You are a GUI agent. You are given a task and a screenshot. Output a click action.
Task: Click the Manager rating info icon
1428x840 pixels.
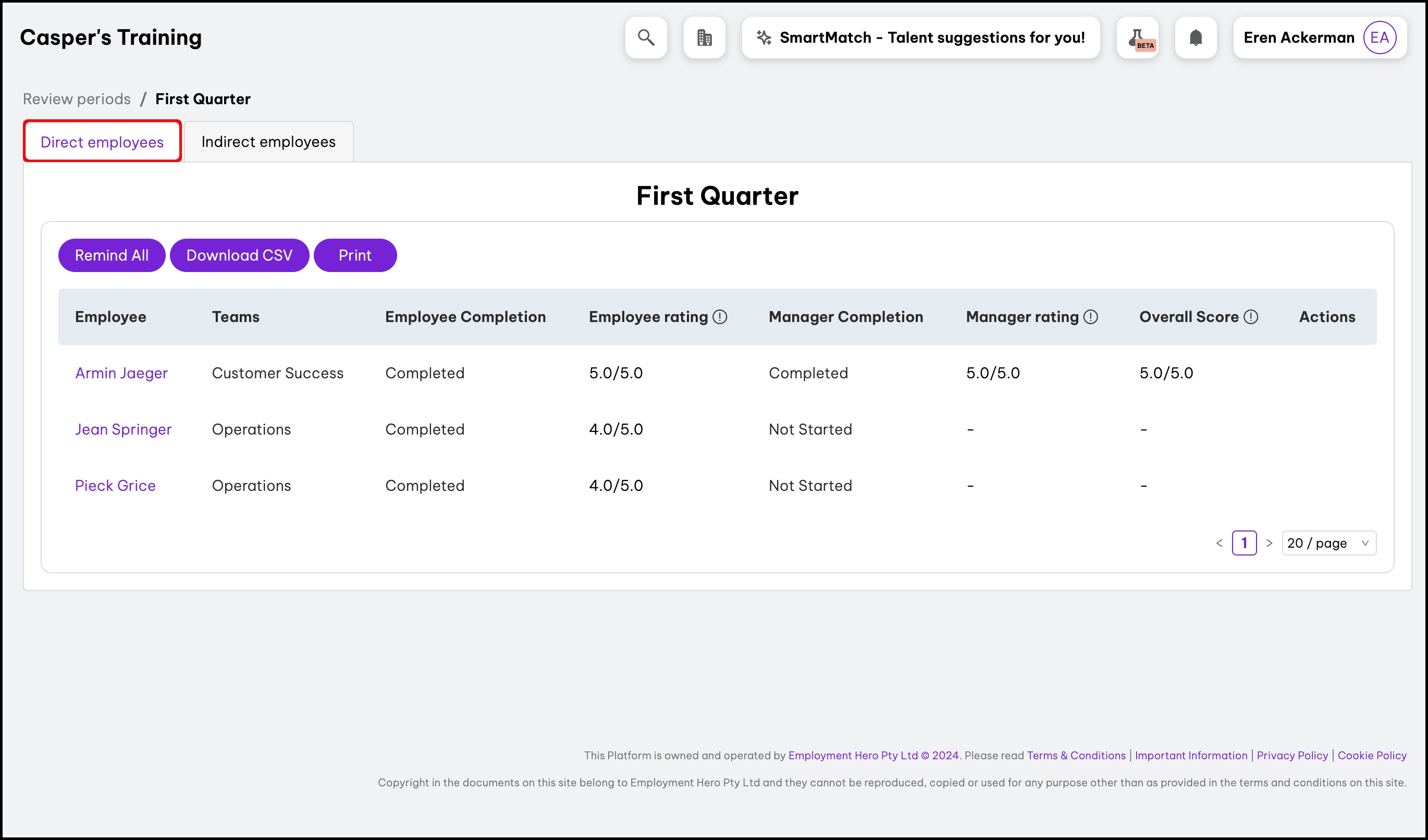1091,317
